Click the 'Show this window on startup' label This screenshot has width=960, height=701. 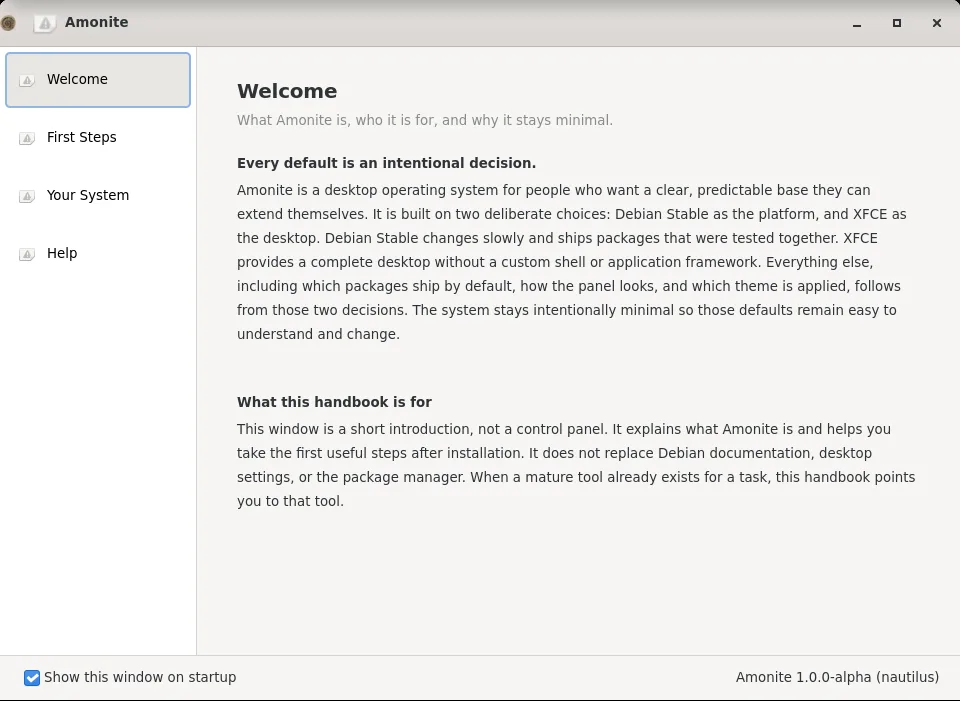pyautogui.click(x=140, y=677)
